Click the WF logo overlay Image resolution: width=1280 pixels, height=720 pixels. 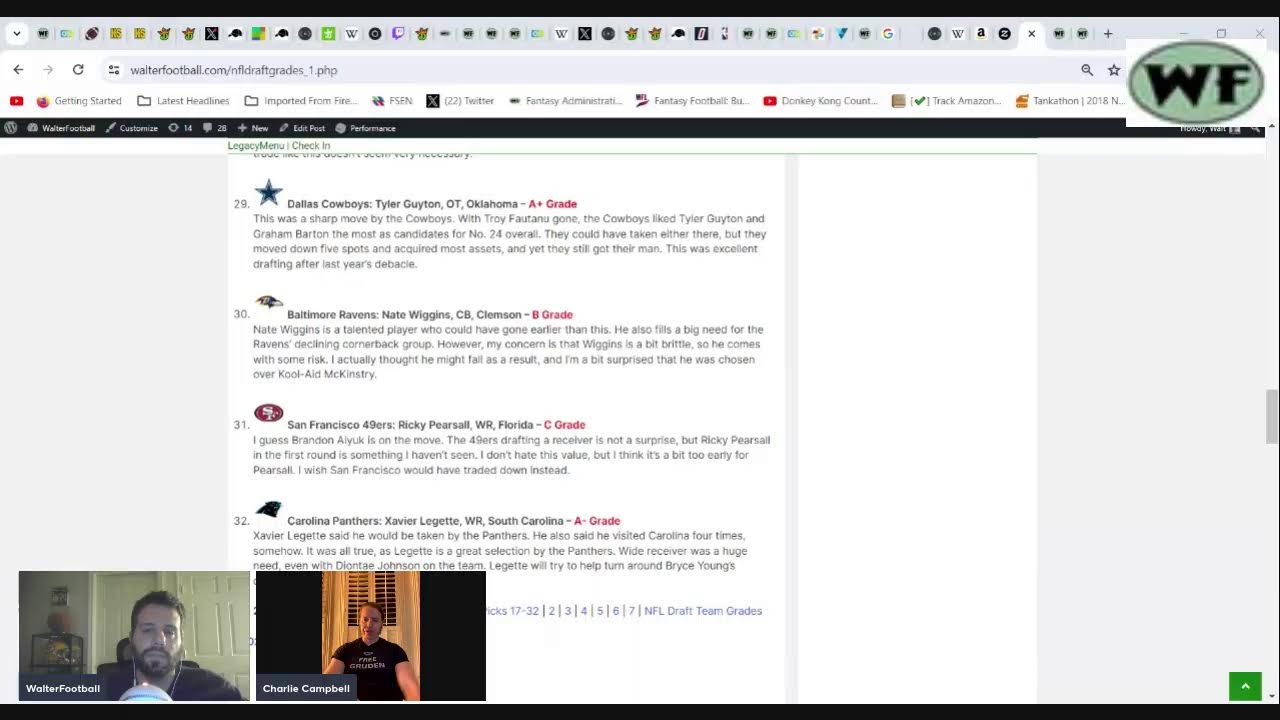tap(1195, 82)
